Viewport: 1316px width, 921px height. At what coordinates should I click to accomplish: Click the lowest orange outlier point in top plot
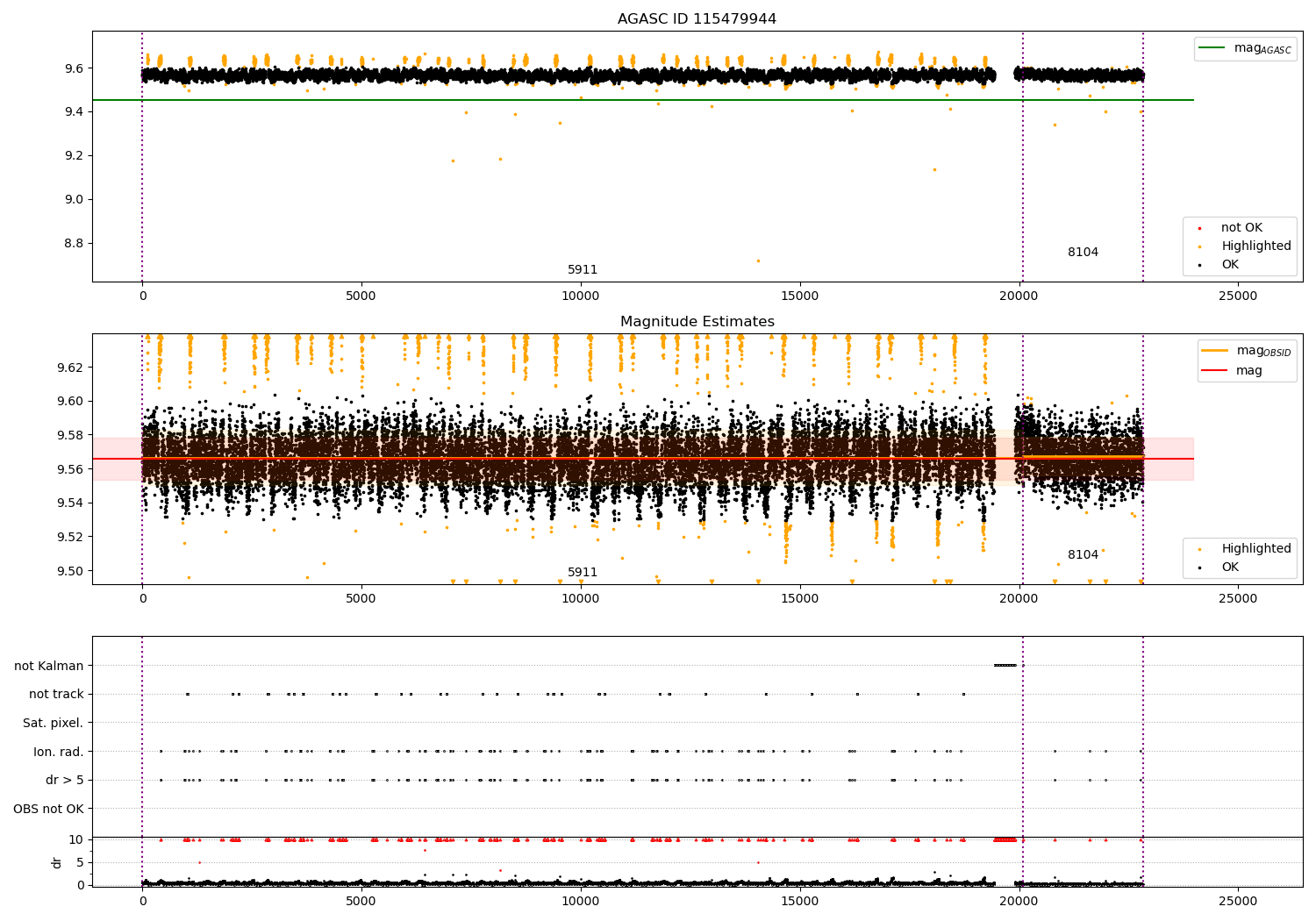[x=758, y=261]
